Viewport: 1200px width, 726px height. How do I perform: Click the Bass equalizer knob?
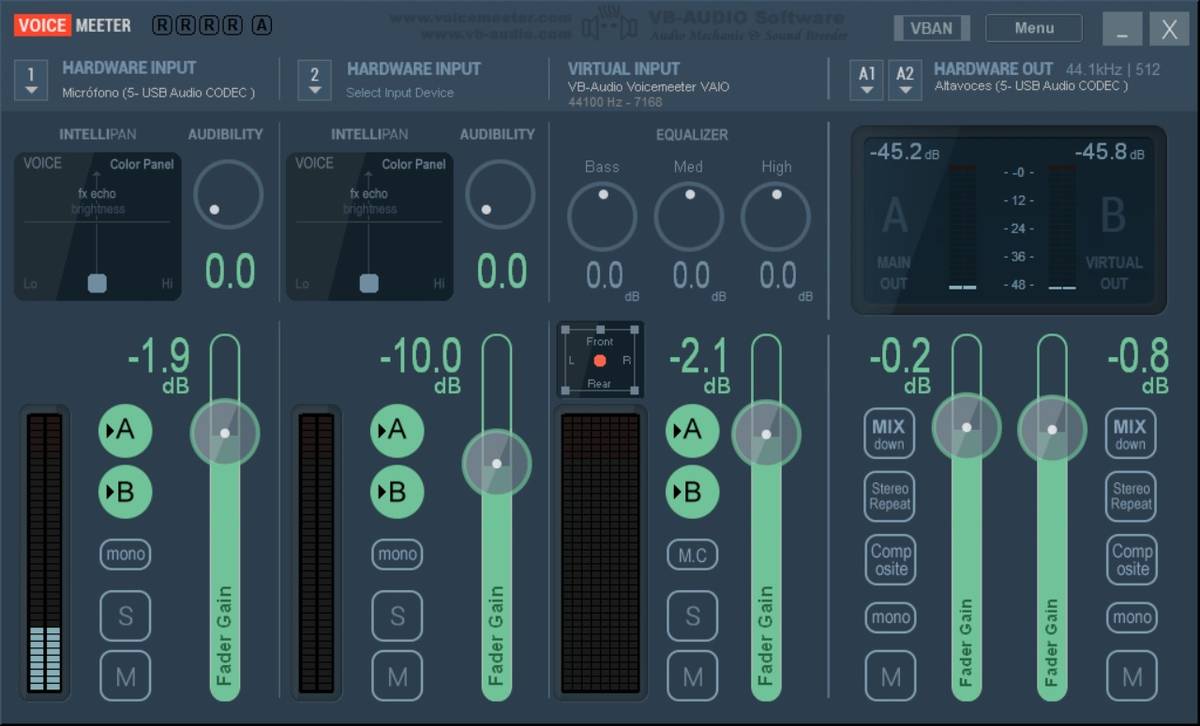[x=602, y=216]
